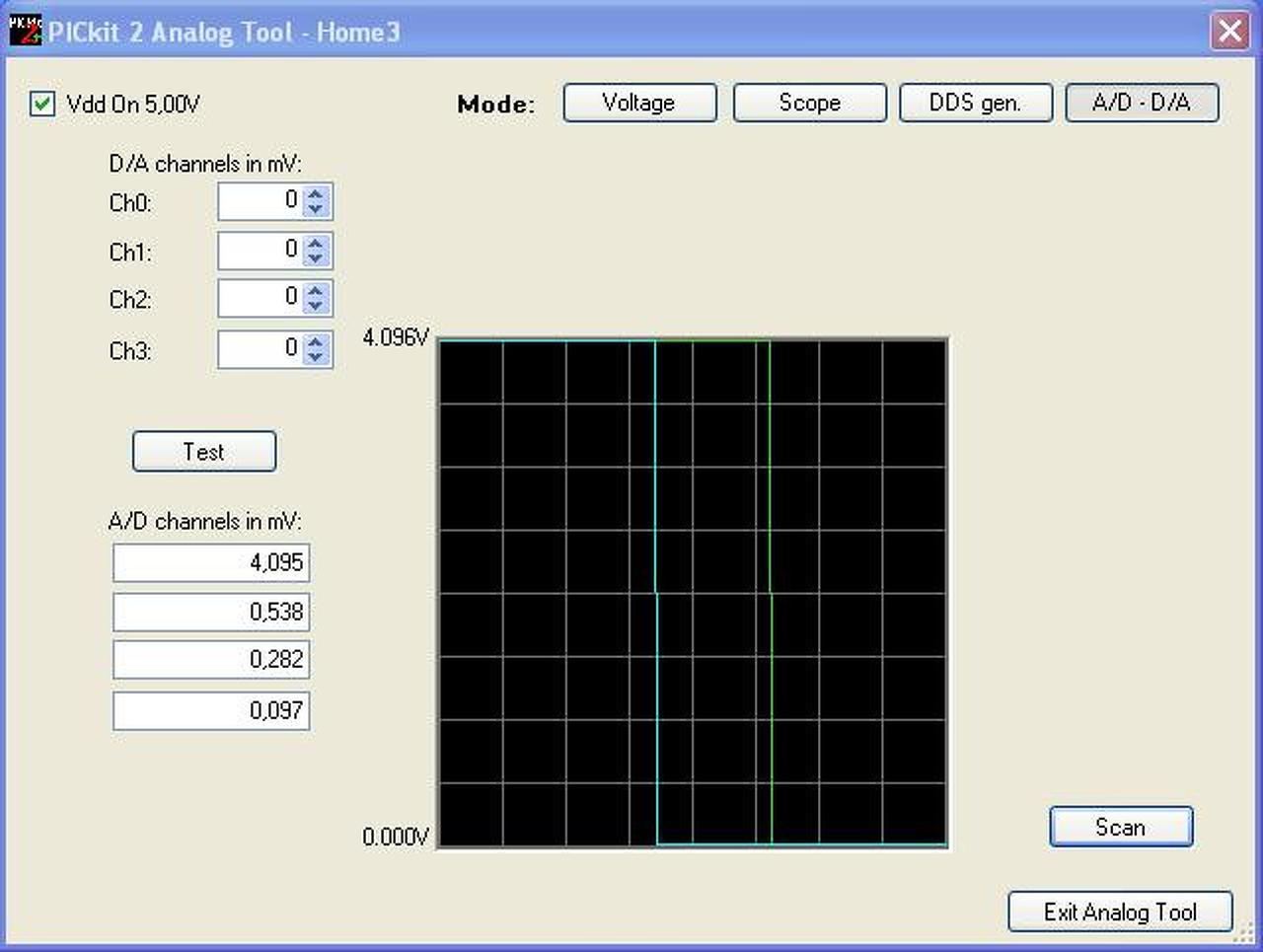
Task: Click the Ch2 D/A millivolt input field
Action: coord(260,298)
